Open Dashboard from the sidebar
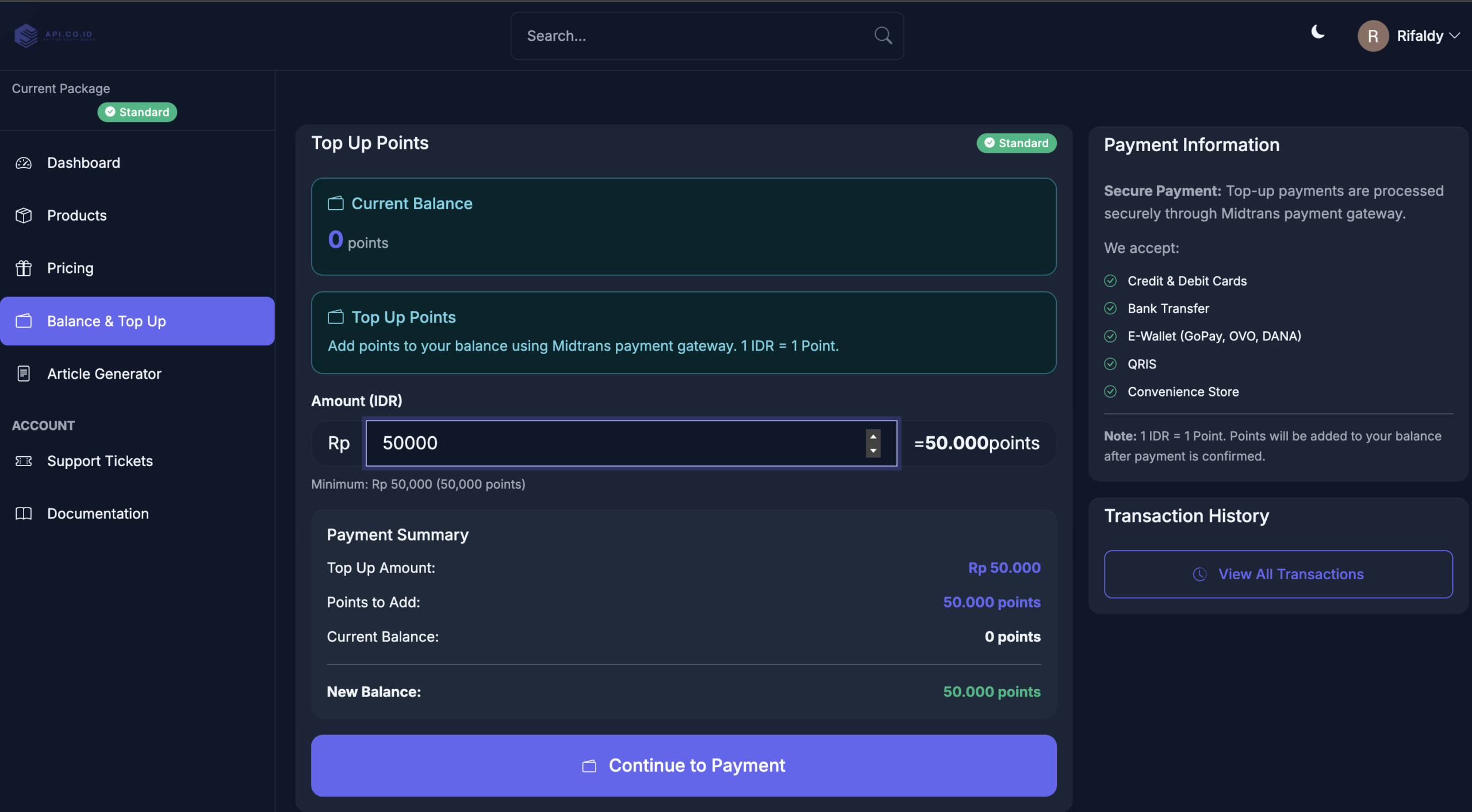The height and width of the screenshot is (812, 1472). pyautogui.click(x=84, y=163)
